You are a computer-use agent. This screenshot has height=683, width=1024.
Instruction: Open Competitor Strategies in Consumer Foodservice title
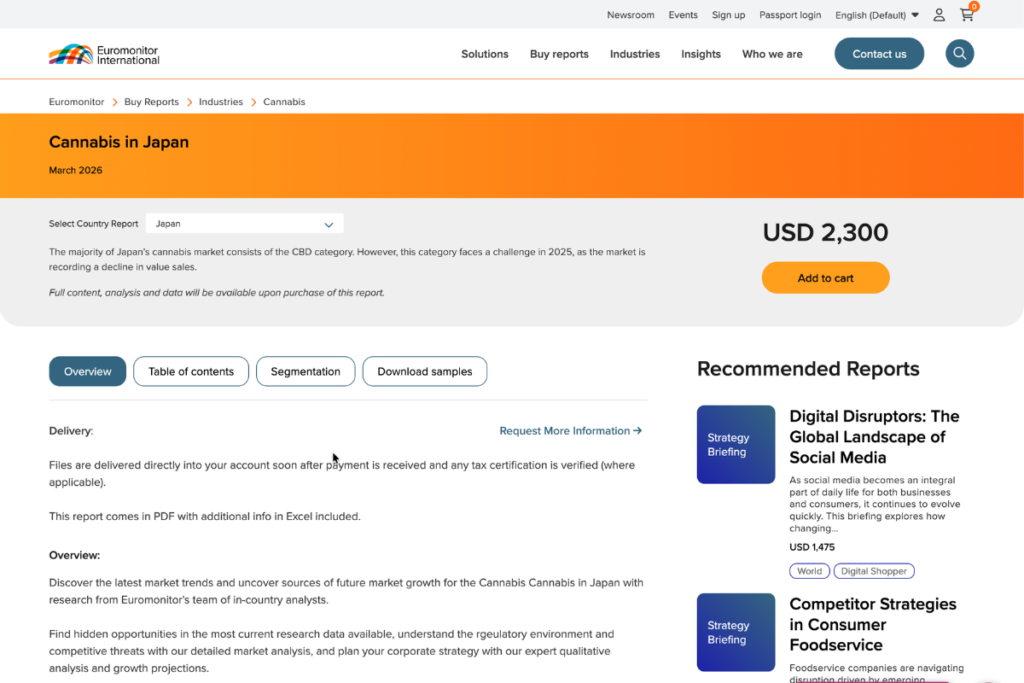click(x=872, y=624)
